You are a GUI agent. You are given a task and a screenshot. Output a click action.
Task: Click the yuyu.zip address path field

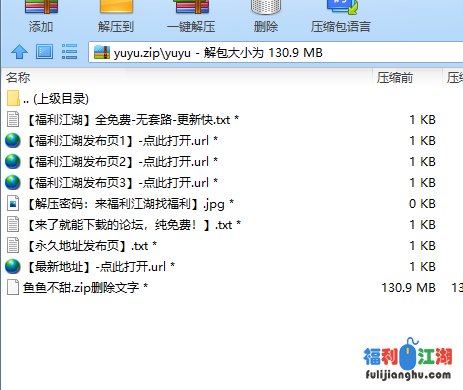pyautogui.click(x=275, y=52)
